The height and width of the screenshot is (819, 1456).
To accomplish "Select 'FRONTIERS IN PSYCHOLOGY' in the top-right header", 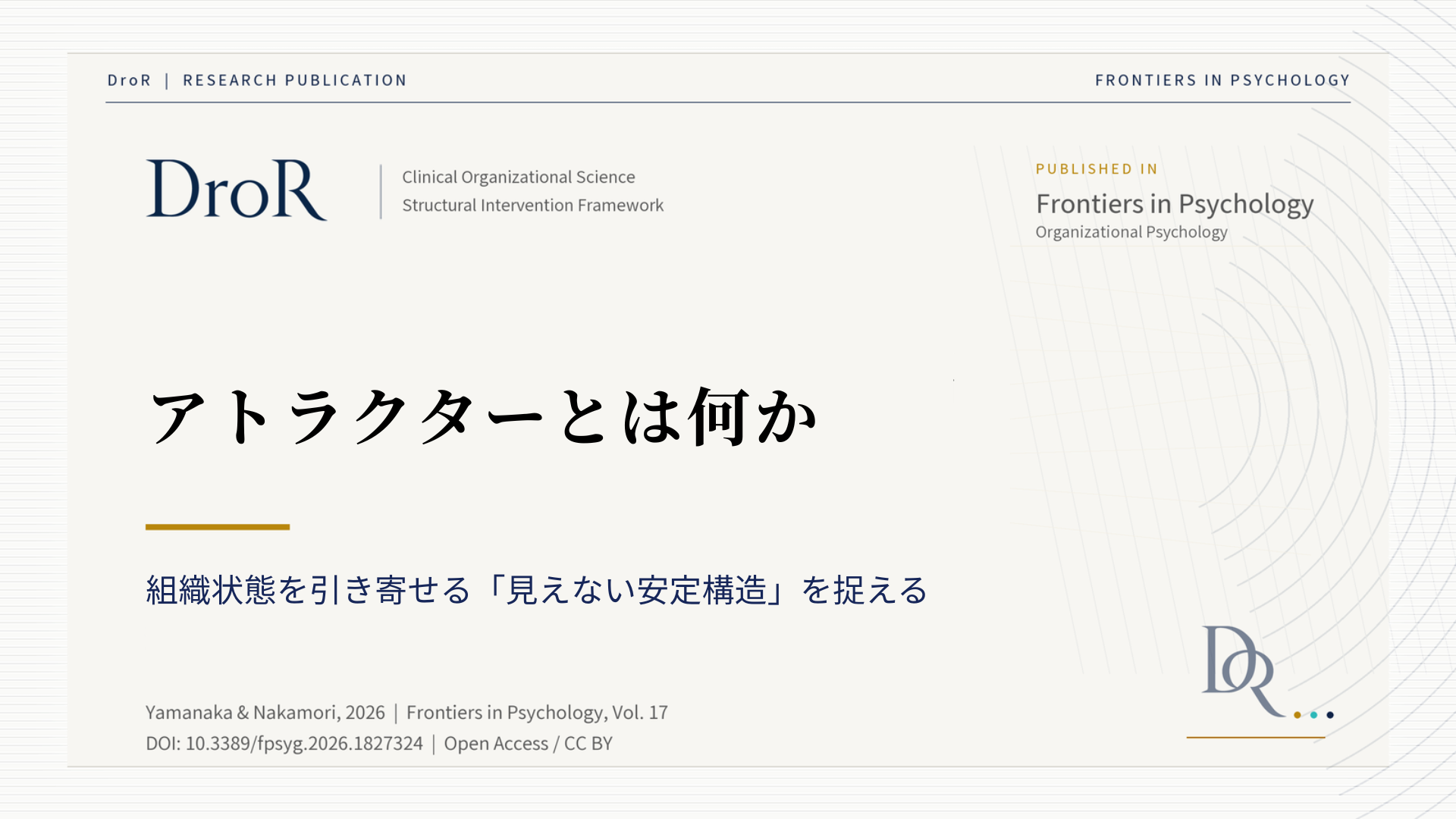I will [x=1222, y=80].
